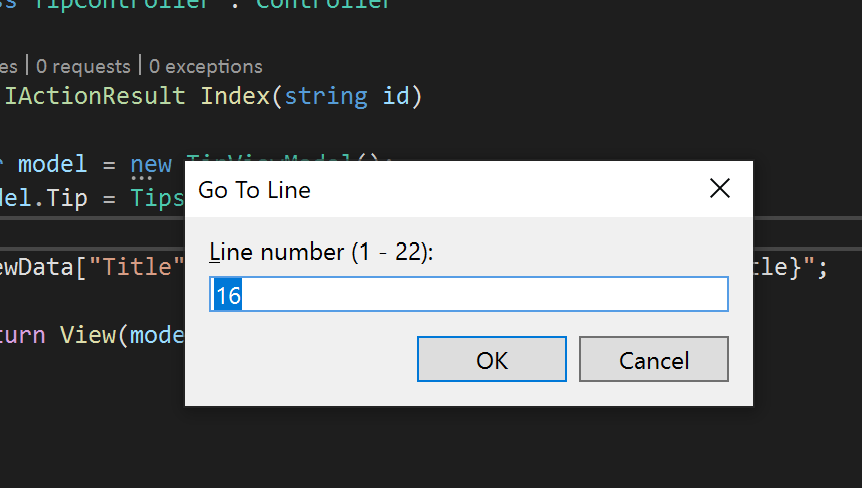Place cursor on the model variable
The width and height of the screenshot is (862, 488).
click(x=52, y=164)
